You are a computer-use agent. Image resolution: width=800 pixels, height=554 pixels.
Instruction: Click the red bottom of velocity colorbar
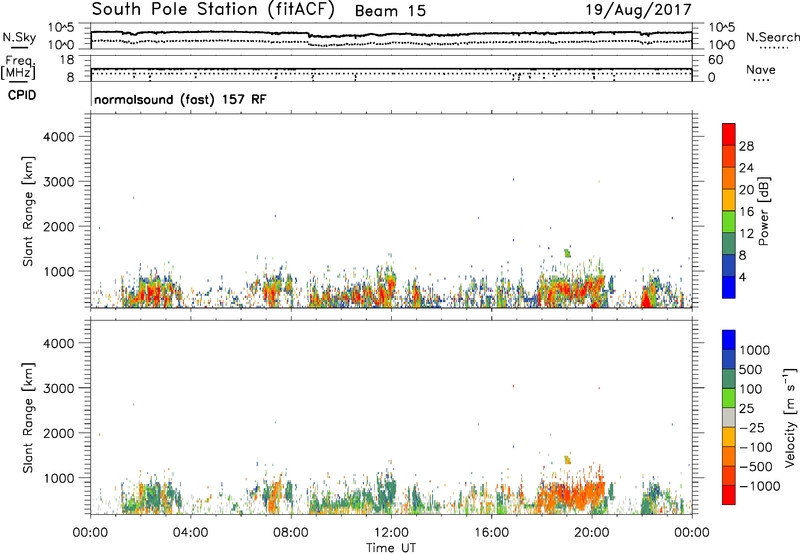[x=729, y=495]
